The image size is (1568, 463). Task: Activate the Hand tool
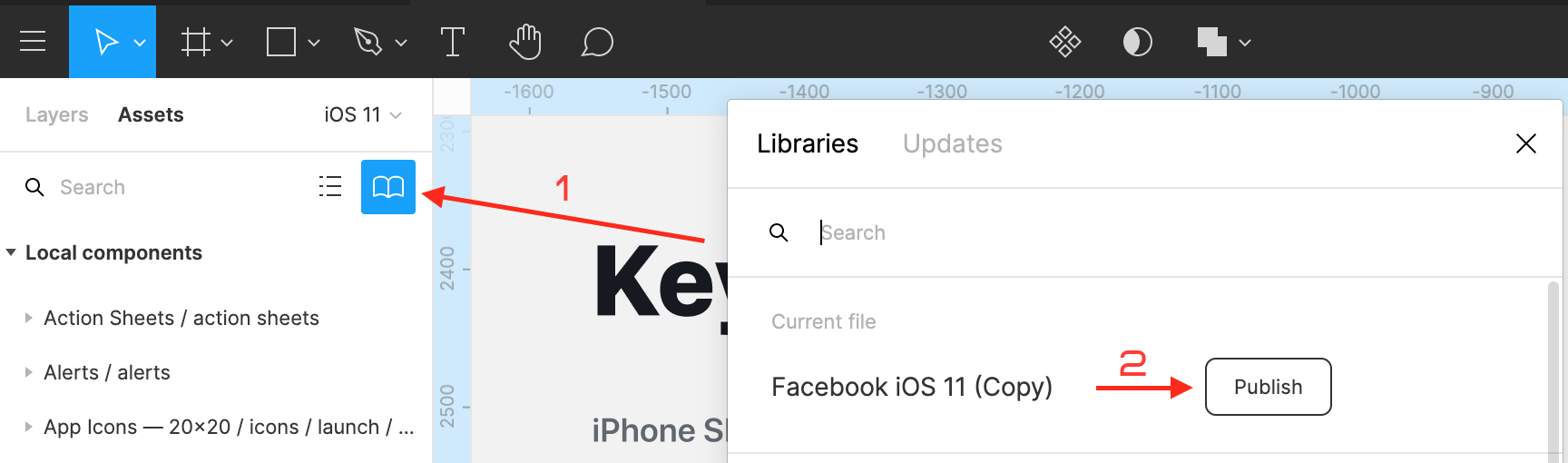(525, 42)
